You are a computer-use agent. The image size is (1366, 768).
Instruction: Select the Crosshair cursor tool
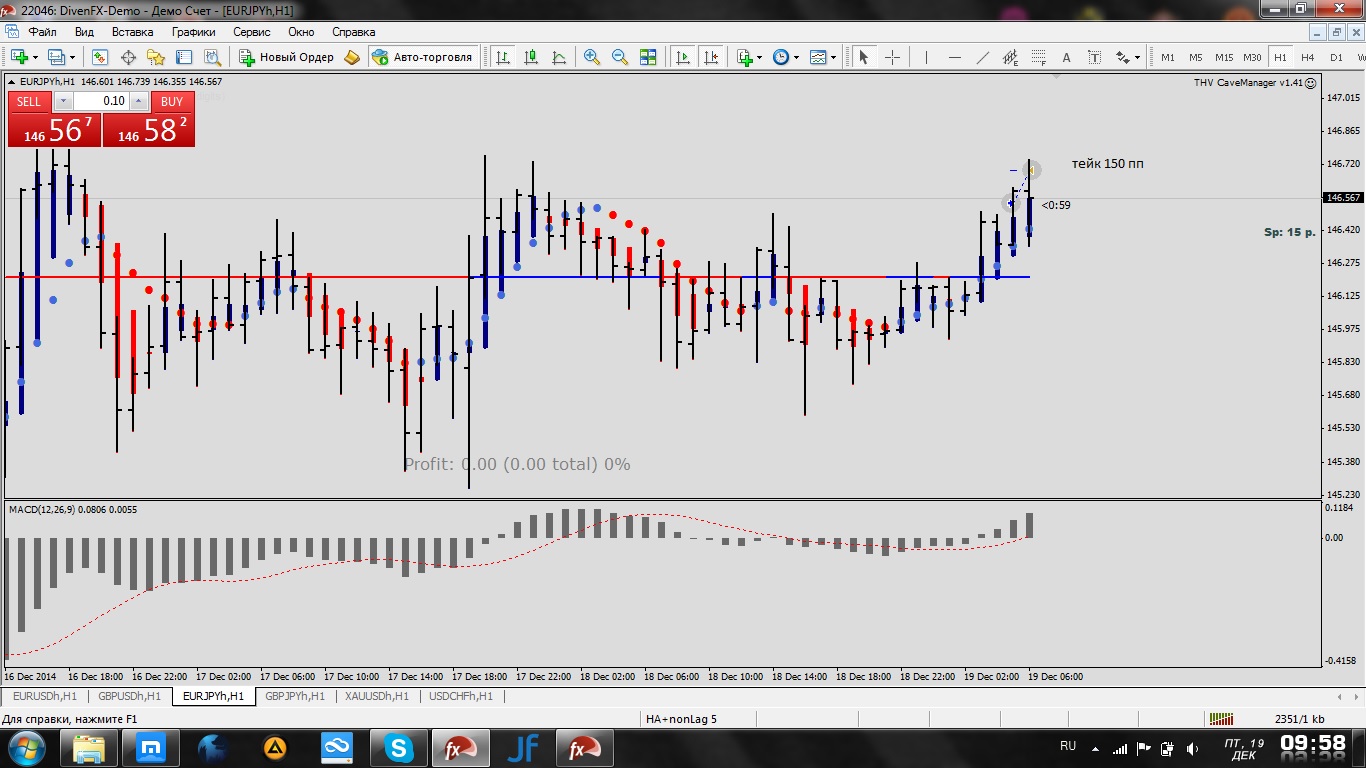point(892,57)
